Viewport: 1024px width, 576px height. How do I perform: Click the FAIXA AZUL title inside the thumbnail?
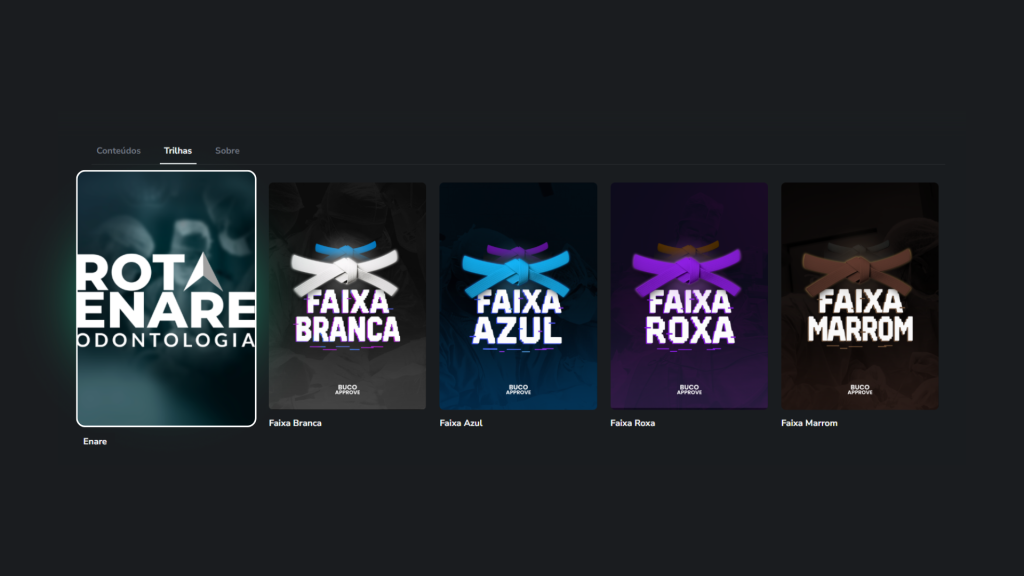(x=518, y=317)
